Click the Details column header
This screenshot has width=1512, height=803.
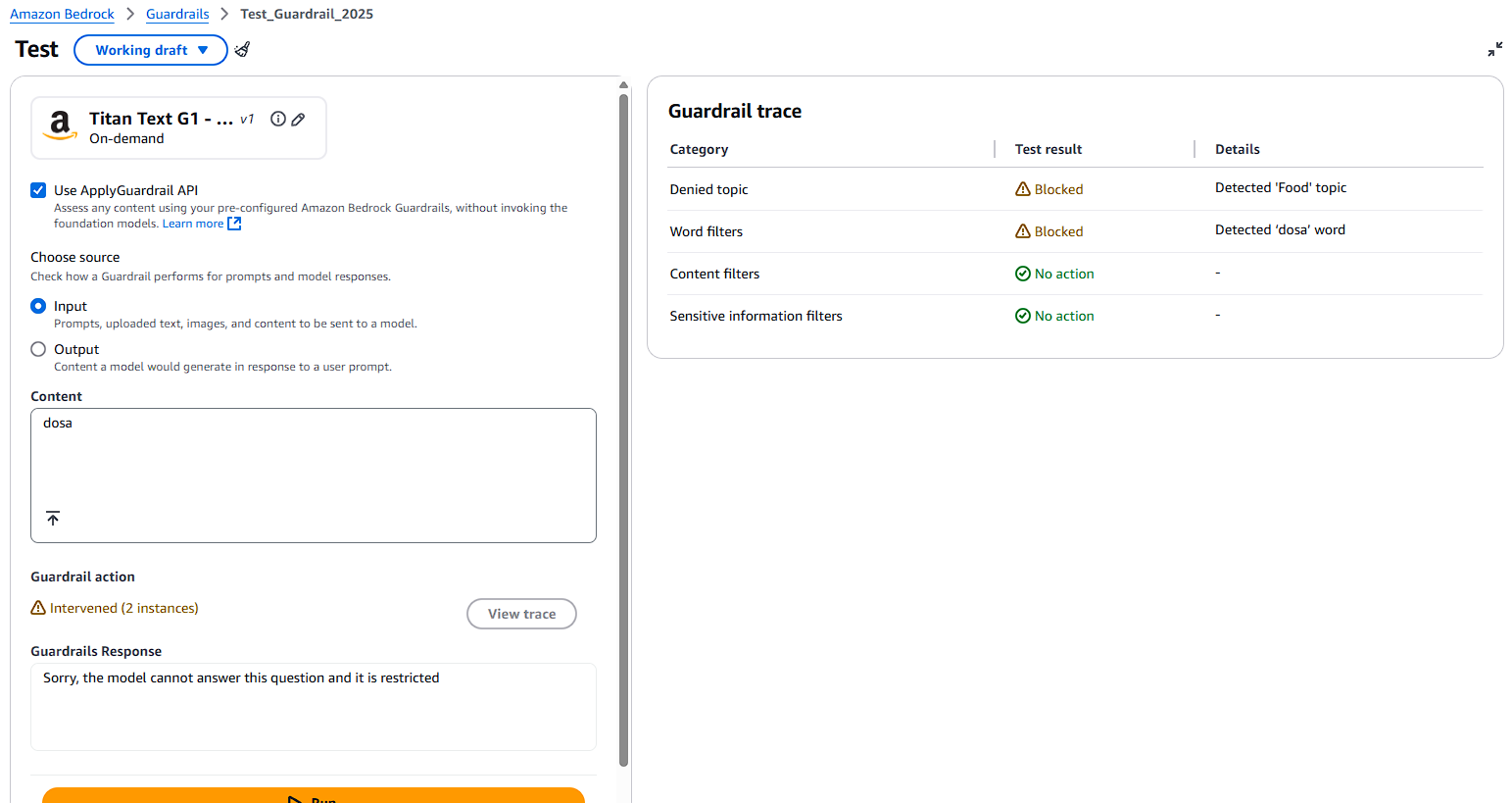1238,149
